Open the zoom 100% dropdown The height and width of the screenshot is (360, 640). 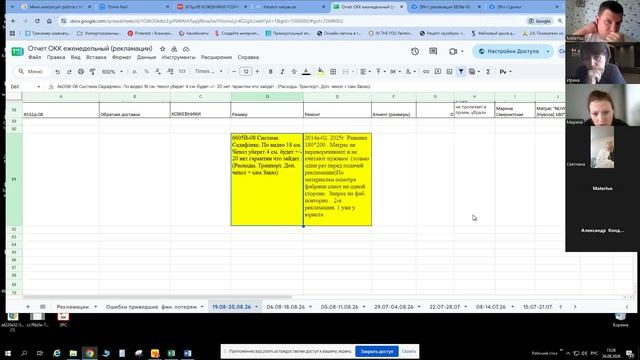[x=112, y=71]
